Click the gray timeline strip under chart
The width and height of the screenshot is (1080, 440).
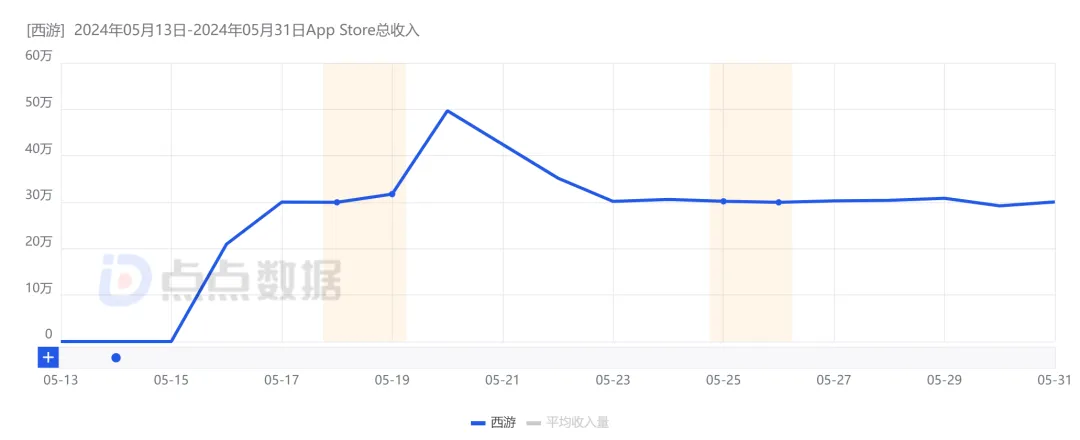click(x=600, y=357)
